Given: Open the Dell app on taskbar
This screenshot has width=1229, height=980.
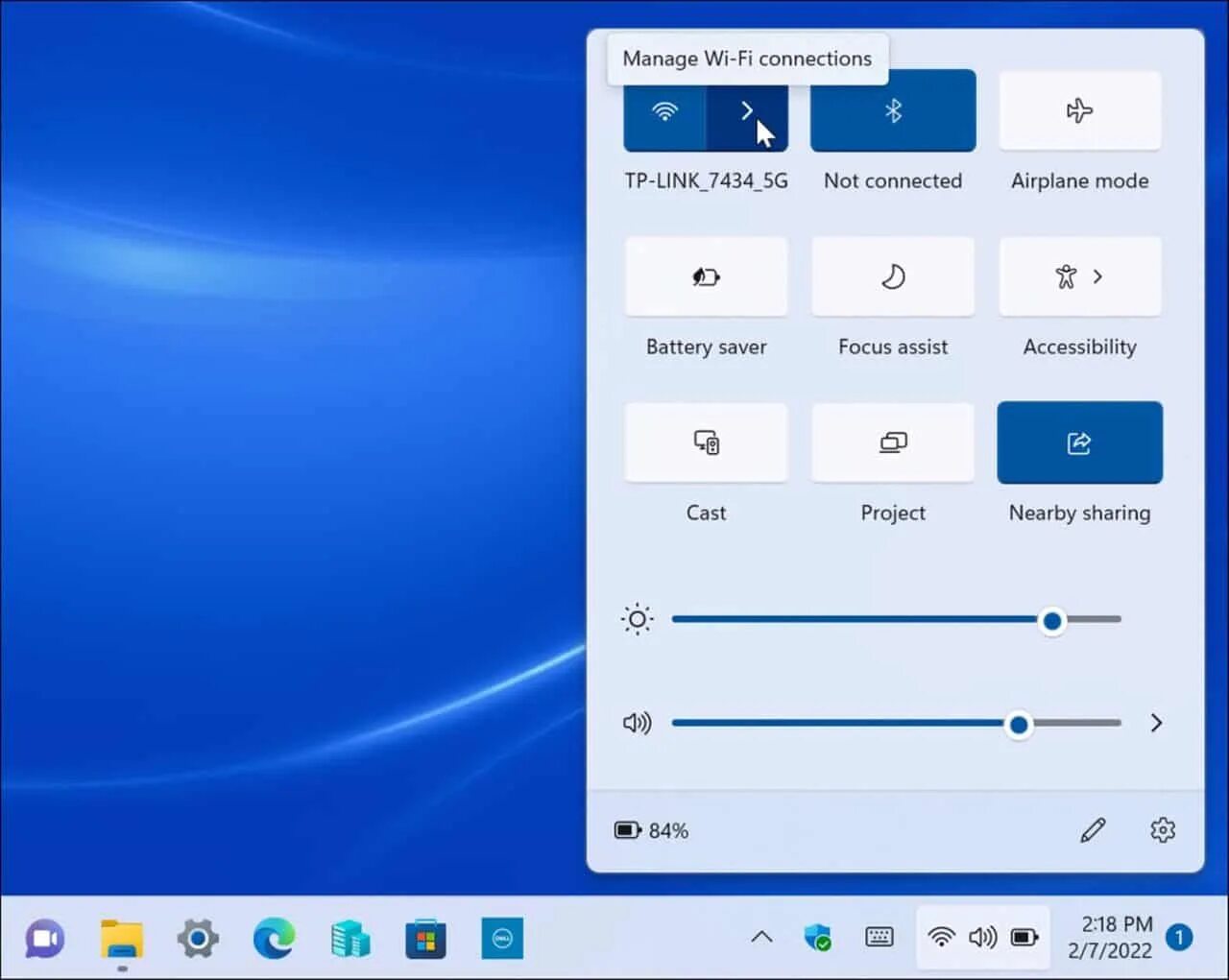Looking at the screenshot, I should pyautogui.click(x=502, y=939).
